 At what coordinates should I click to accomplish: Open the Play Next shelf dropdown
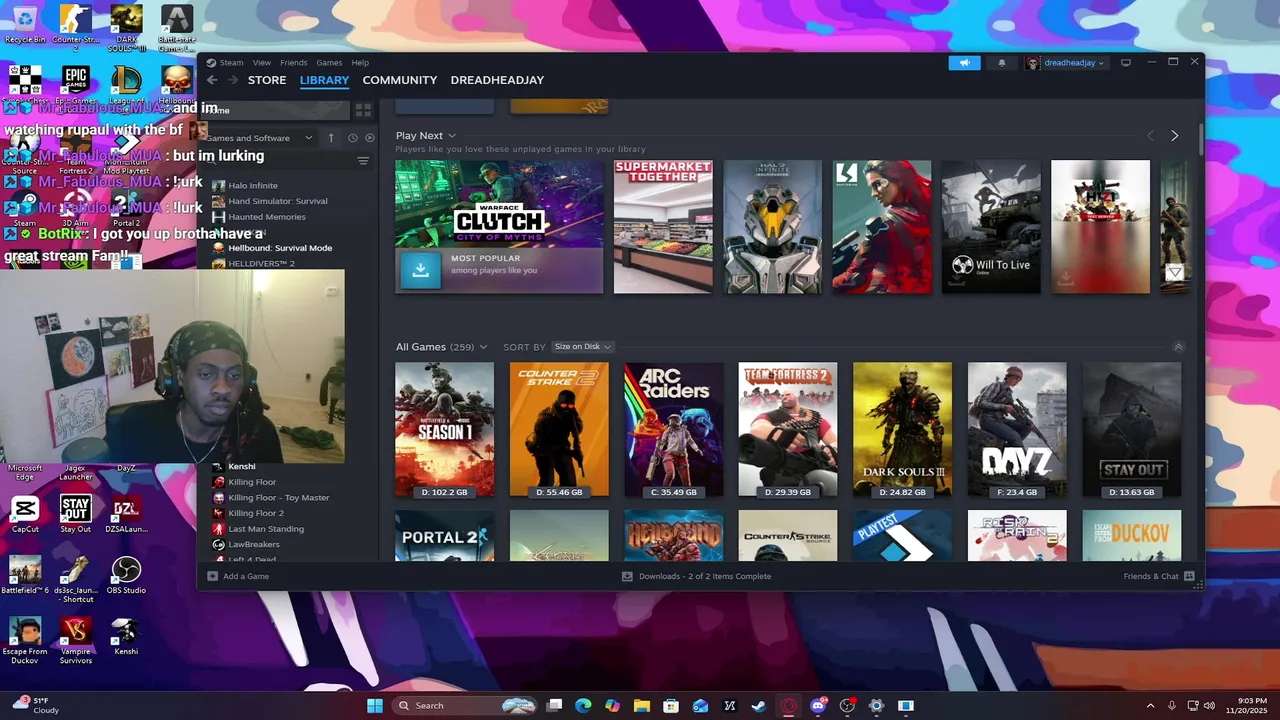point(452,135)
